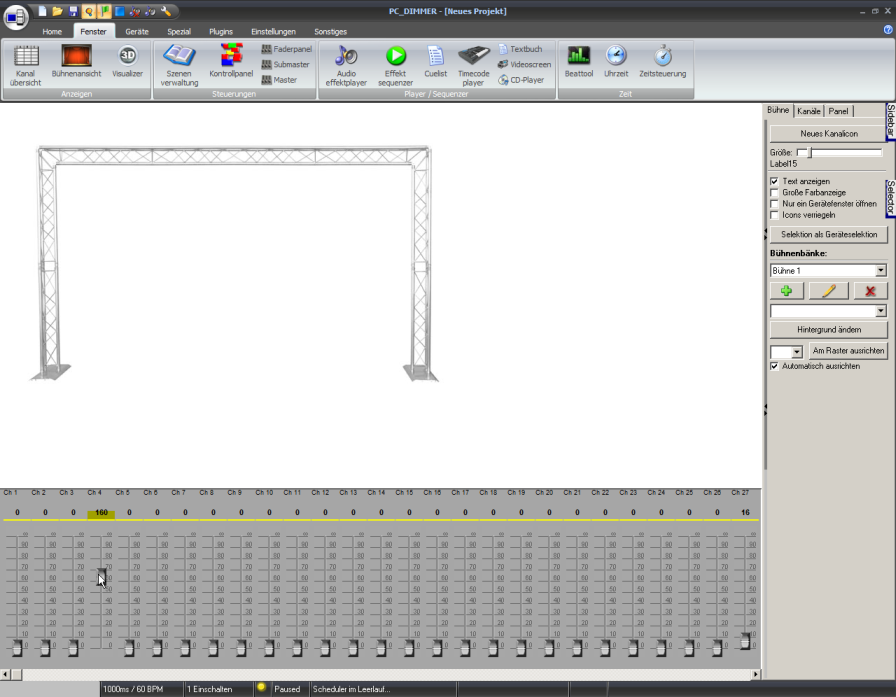
Task: Open the Submaster window
Action: [286, 65]
